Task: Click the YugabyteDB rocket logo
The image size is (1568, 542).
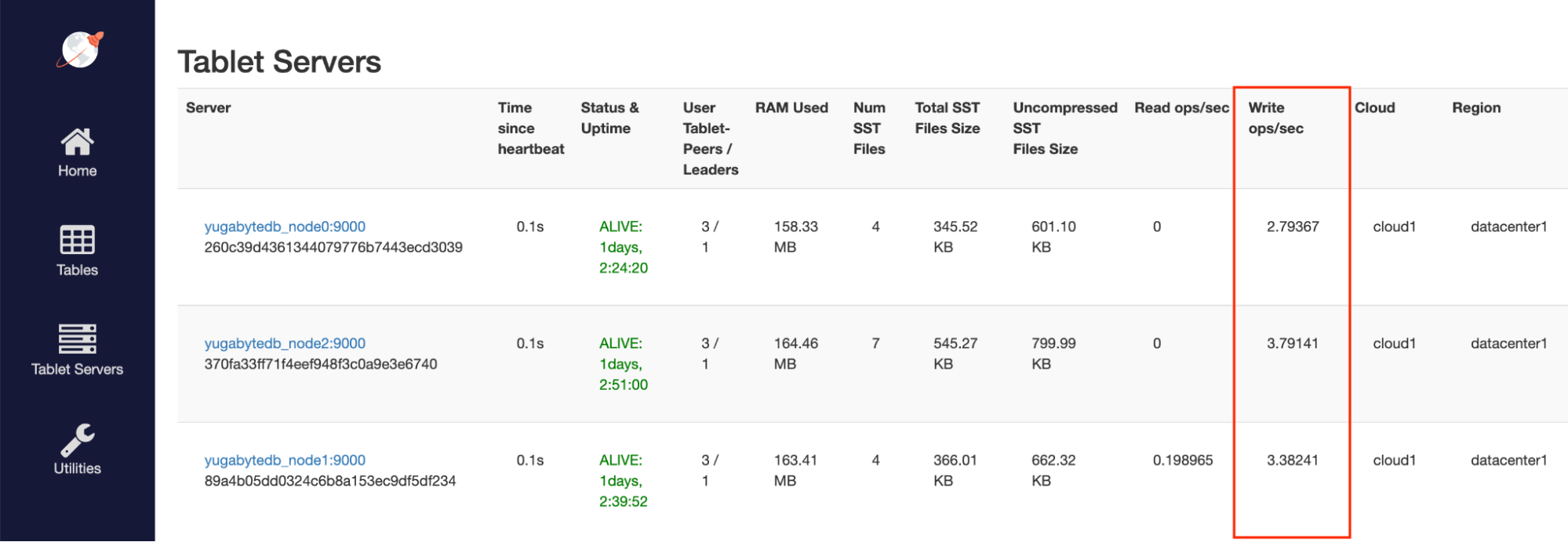Action: 79,49
